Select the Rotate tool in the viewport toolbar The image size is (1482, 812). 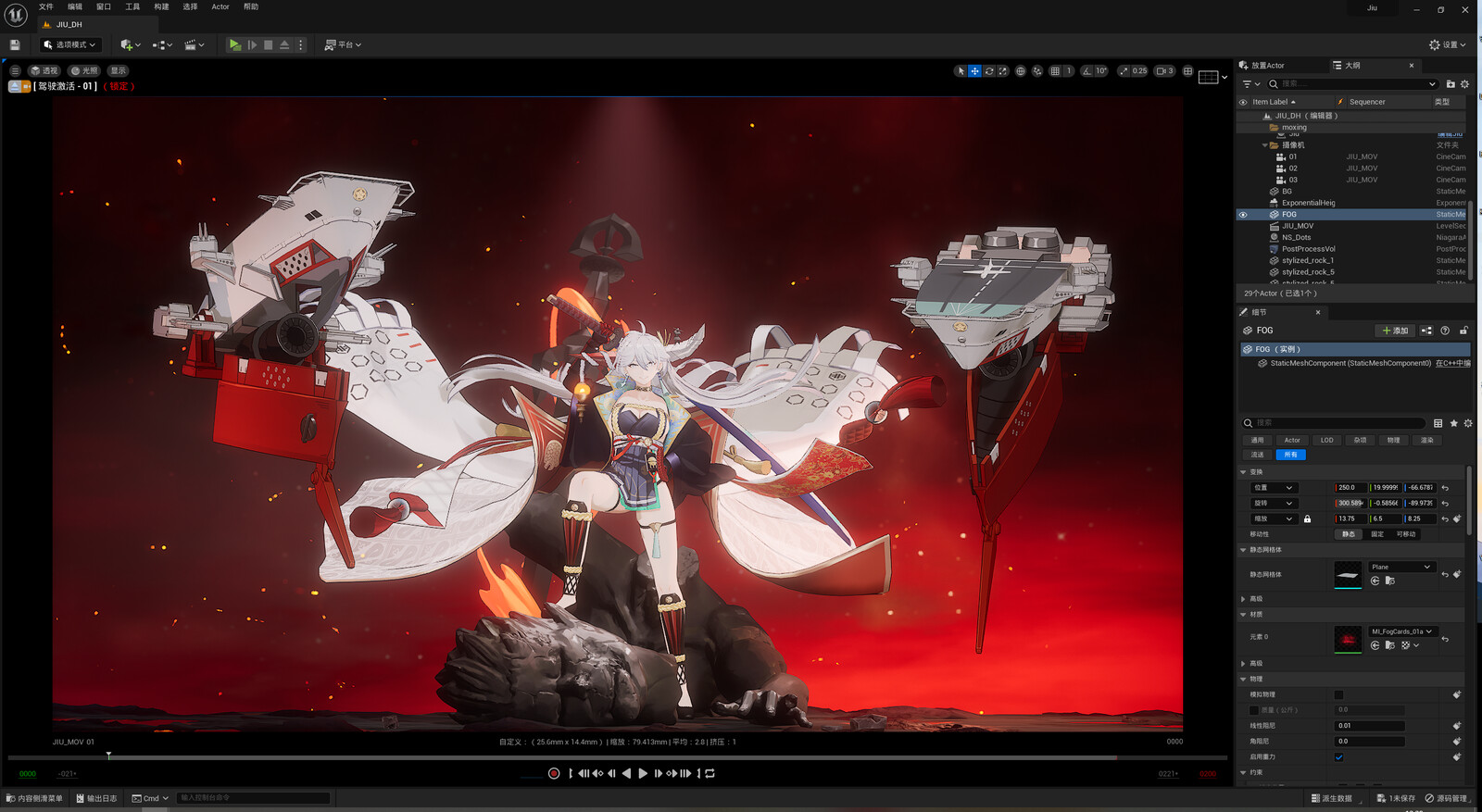[989, 70]
